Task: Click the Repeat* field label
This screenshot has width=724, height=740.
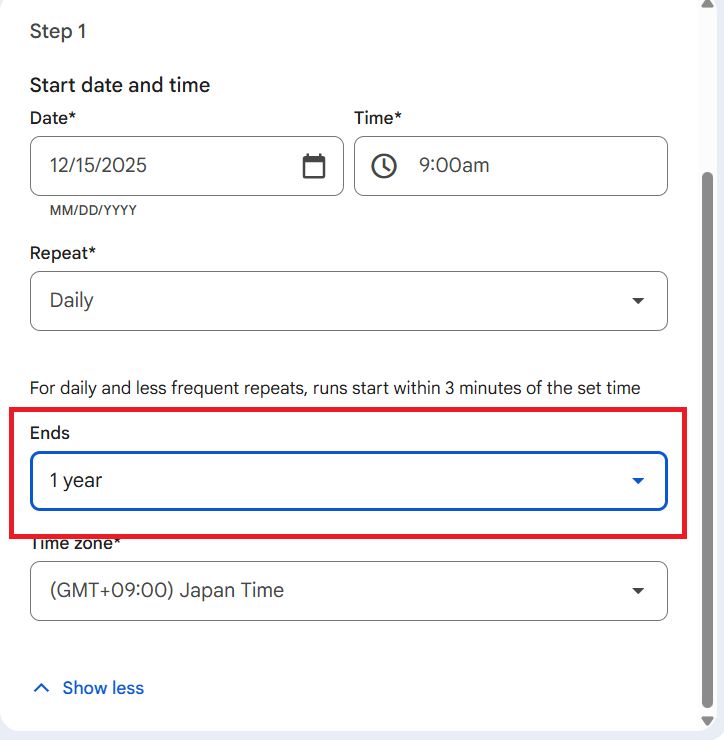Action: click(x=63, y=253)
